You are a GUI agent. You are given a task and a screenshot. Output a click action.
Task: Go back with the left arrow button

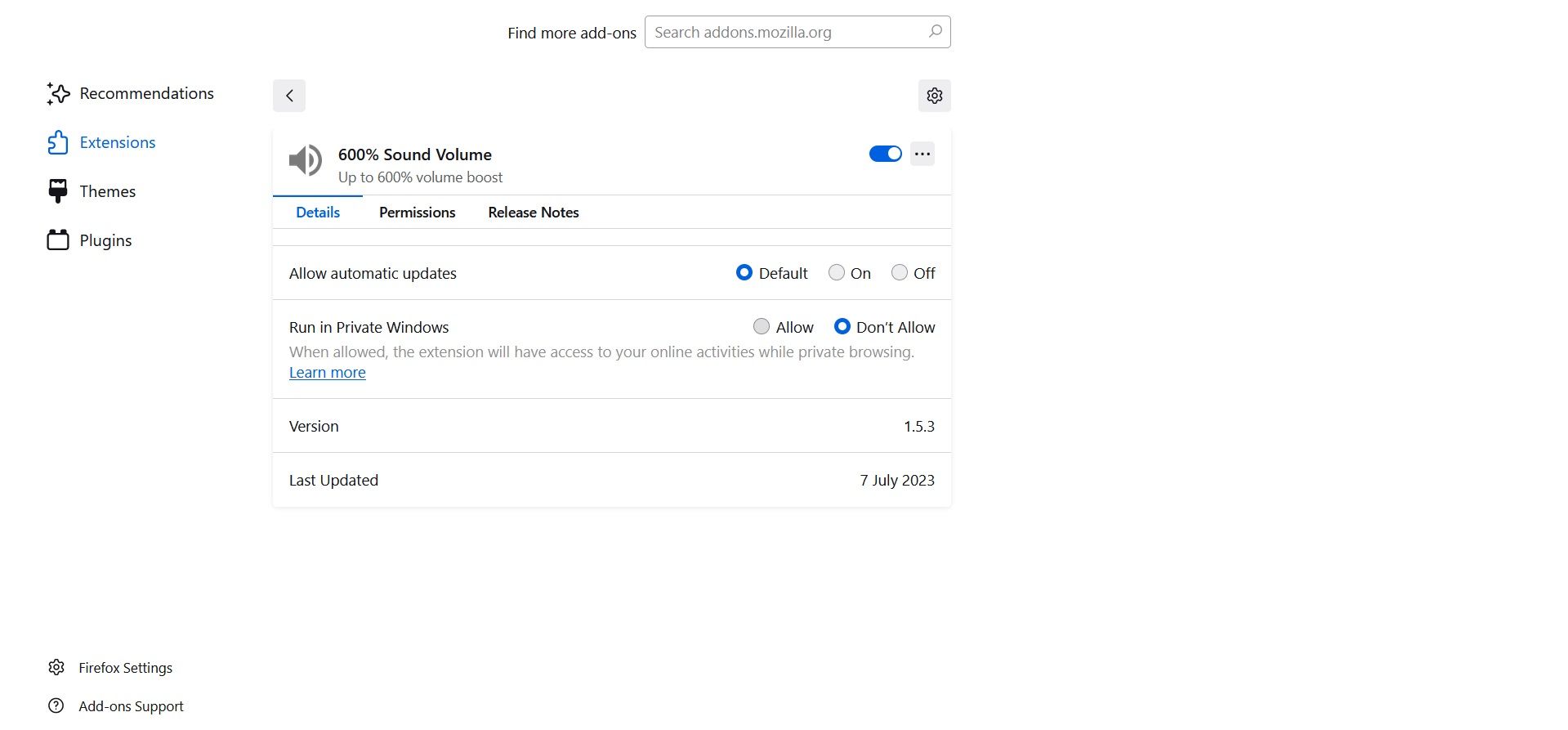289,96
